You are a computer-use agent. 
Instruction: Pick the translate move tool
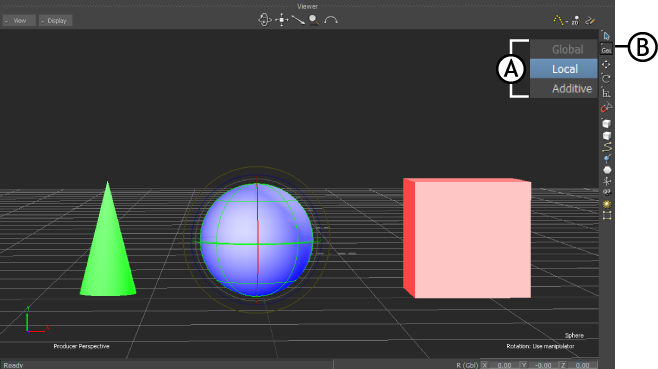[x=606, y=65]
